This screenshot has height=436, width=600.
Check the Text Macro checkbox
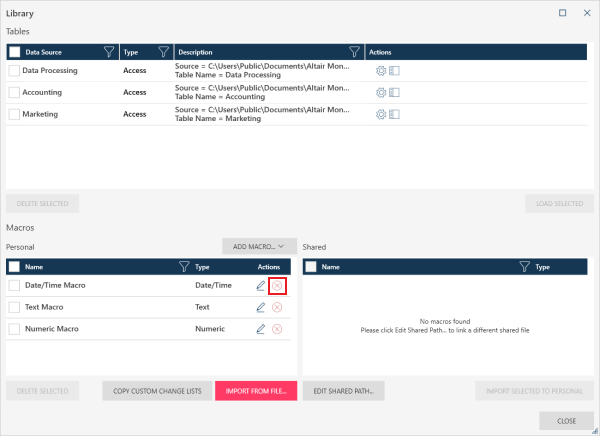click(x=14, y=308)
